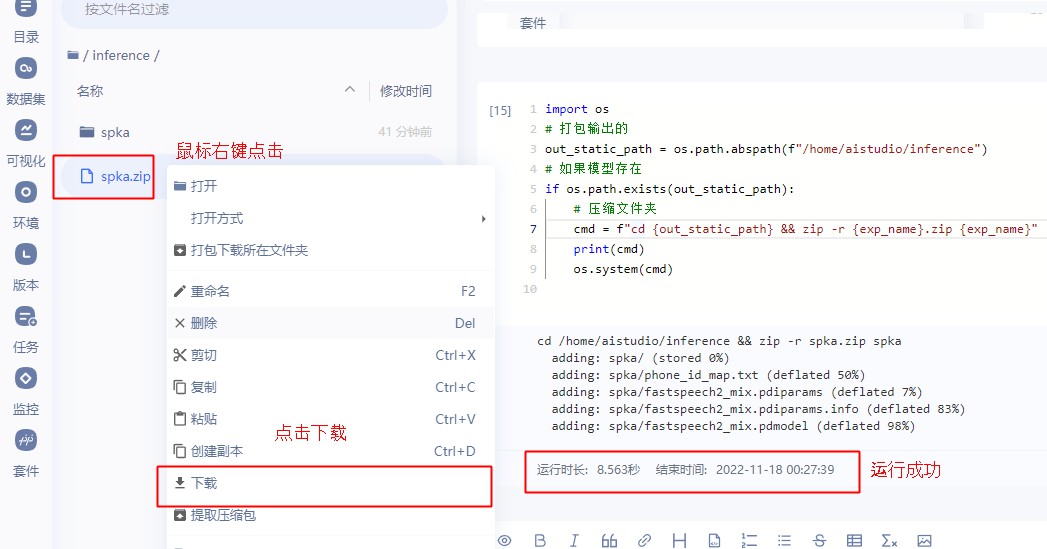
Task: Open the 任务 sidebar panel
Action: 25,330
